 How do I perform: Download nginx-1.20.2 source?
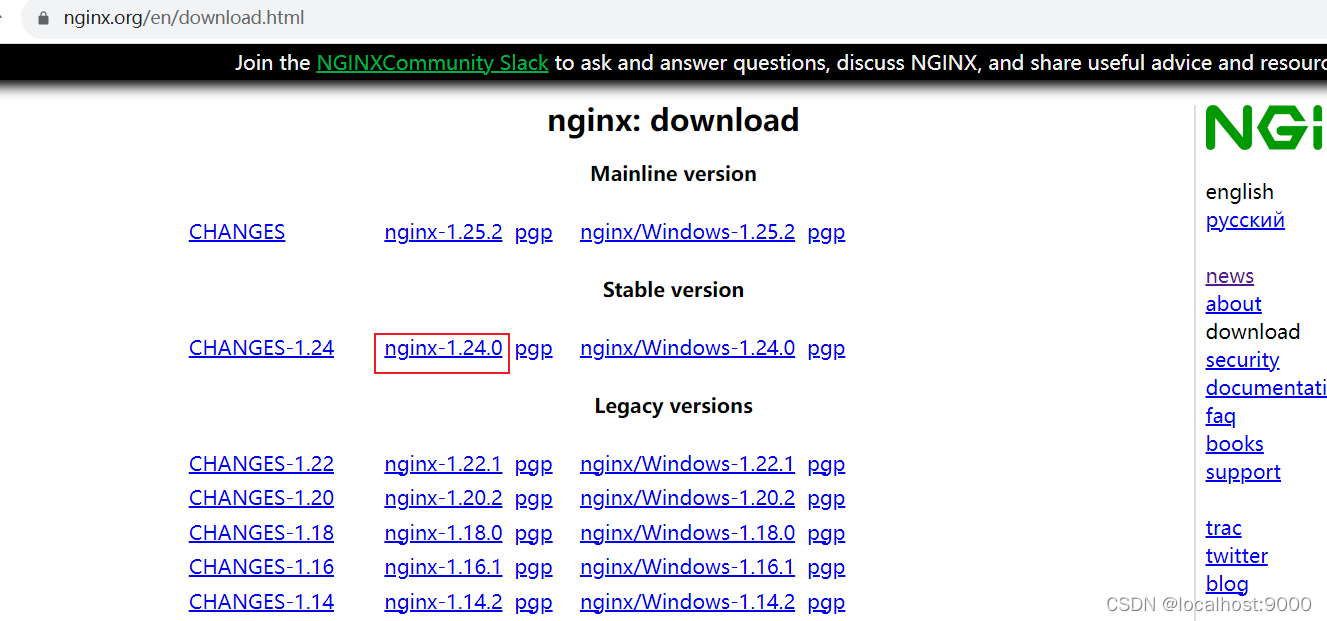(x=443, y=498)
